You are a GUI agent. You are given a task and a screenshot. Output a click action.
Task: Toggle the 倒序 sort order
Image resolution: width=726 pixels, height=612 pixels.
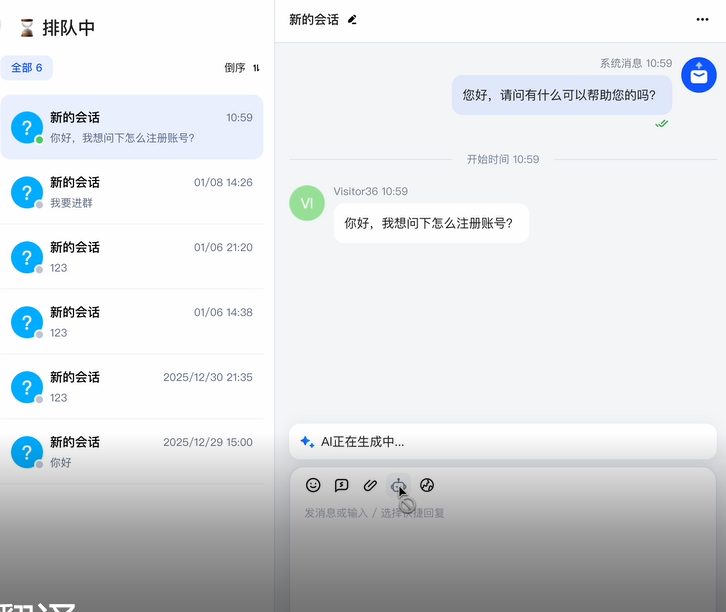242,68
